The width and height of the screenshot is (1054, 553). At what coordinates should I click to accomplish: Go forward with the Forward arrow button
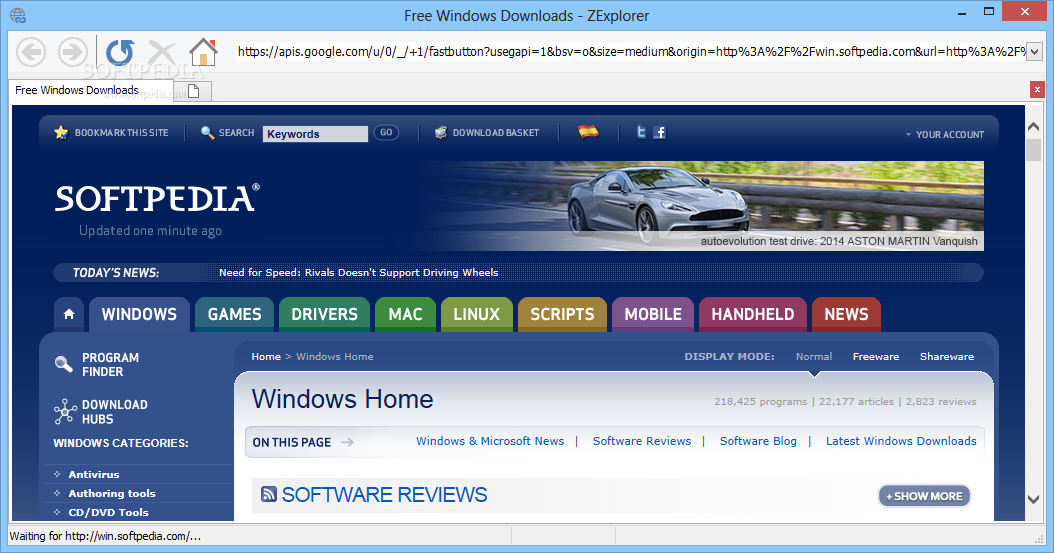(73, 52)
